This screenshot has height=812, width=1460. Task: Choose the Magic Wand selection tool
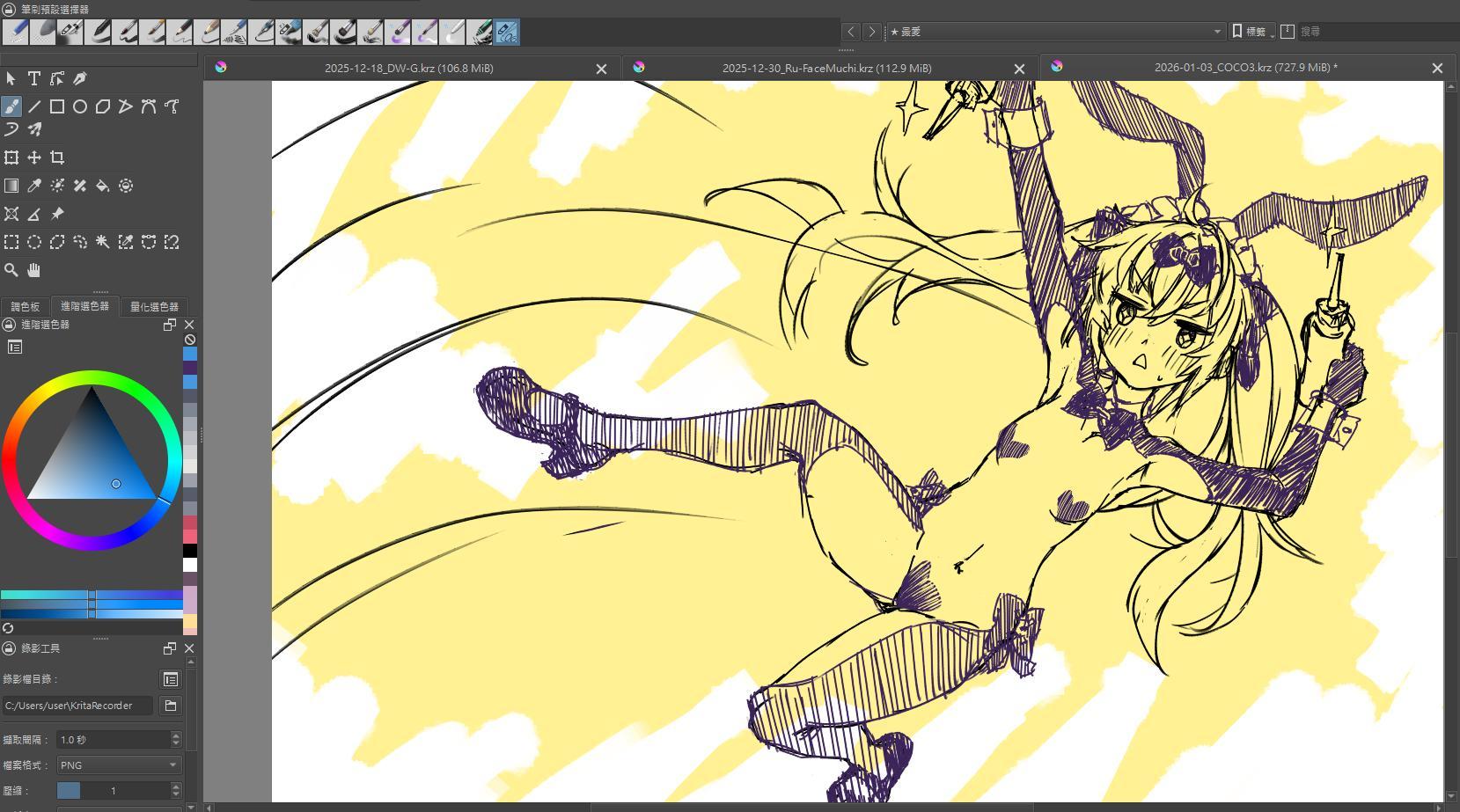click(103, 242)
